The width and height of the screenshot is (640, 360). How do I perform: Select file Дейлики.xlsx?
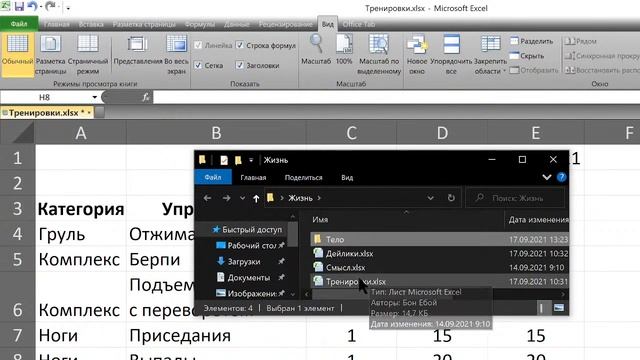[x=439, y=253]
